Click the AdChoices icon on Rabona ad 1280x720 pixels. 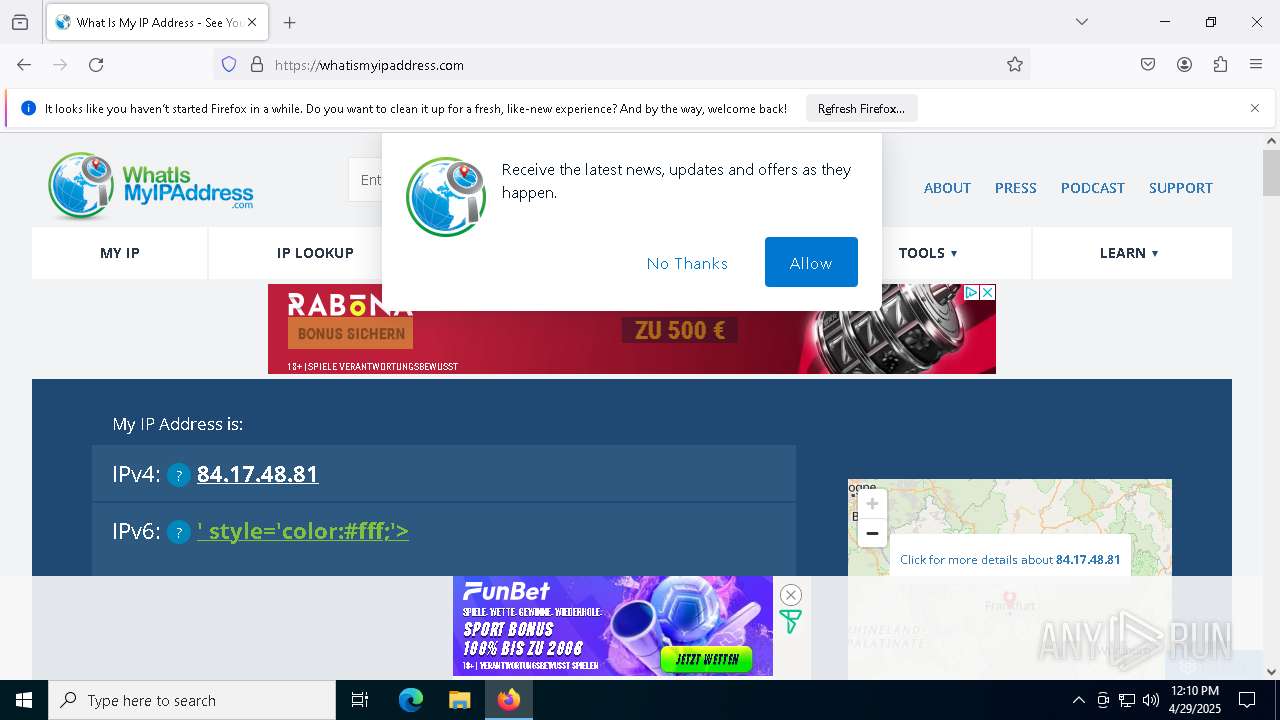[971, 292]
